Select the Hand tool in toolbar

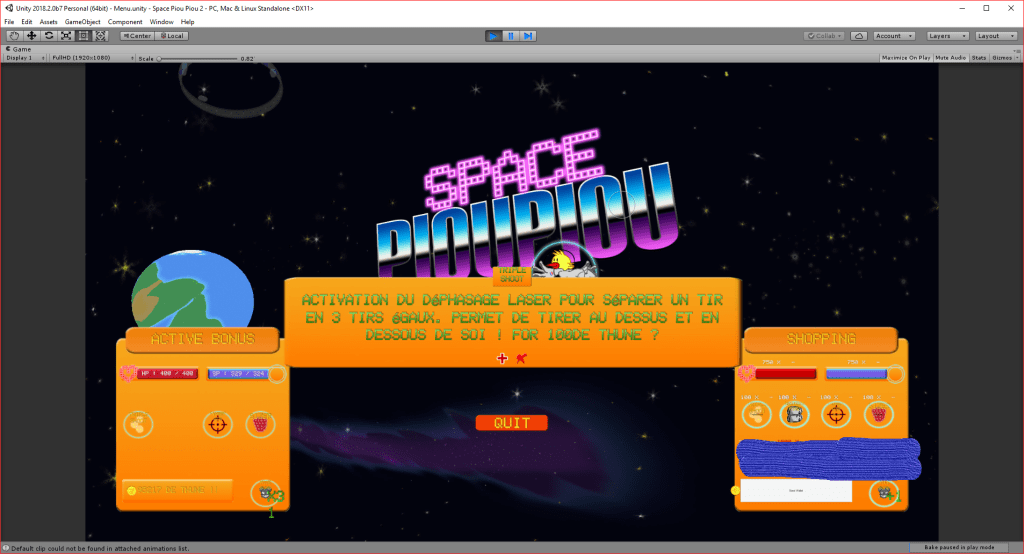point(15,36)
